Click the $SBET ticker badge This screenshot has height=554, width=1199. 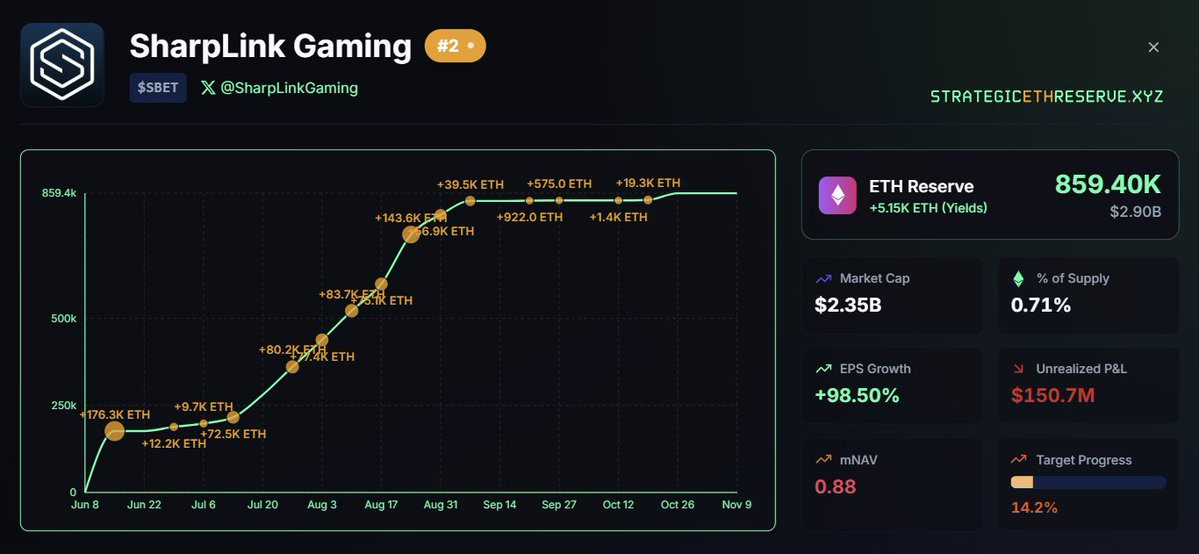point(158,88)
